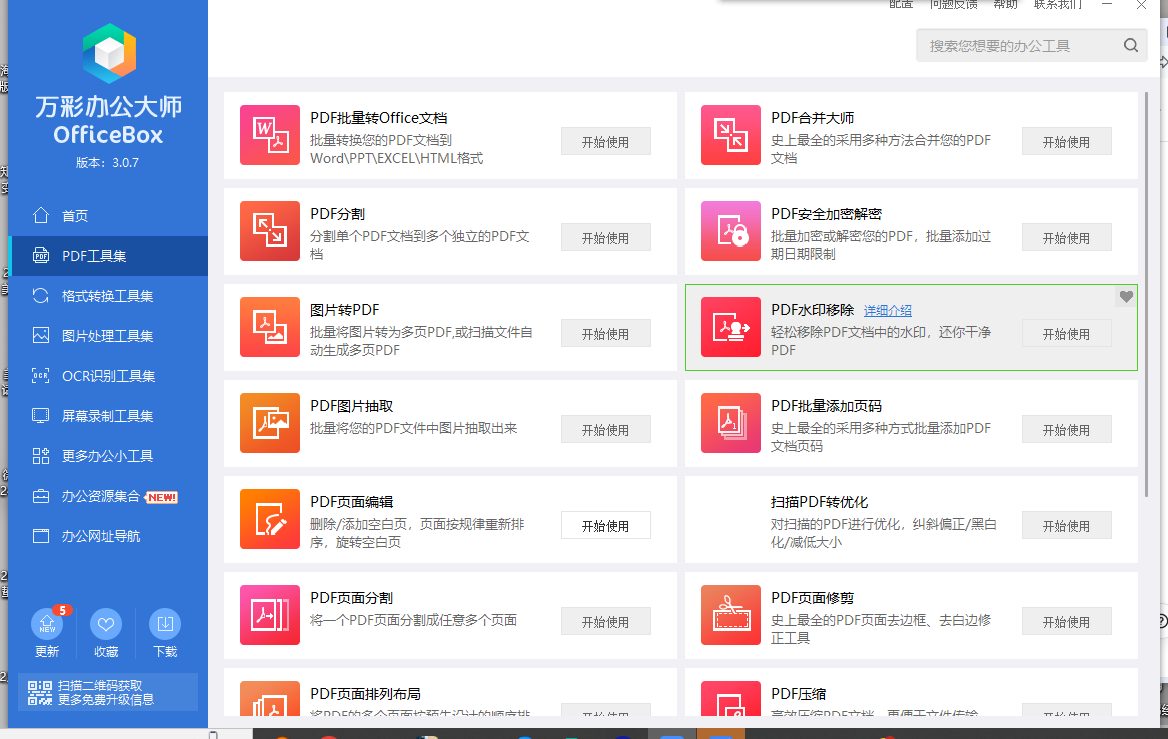
Task: Click the 下载 download icon
Action: click(165, 624)
